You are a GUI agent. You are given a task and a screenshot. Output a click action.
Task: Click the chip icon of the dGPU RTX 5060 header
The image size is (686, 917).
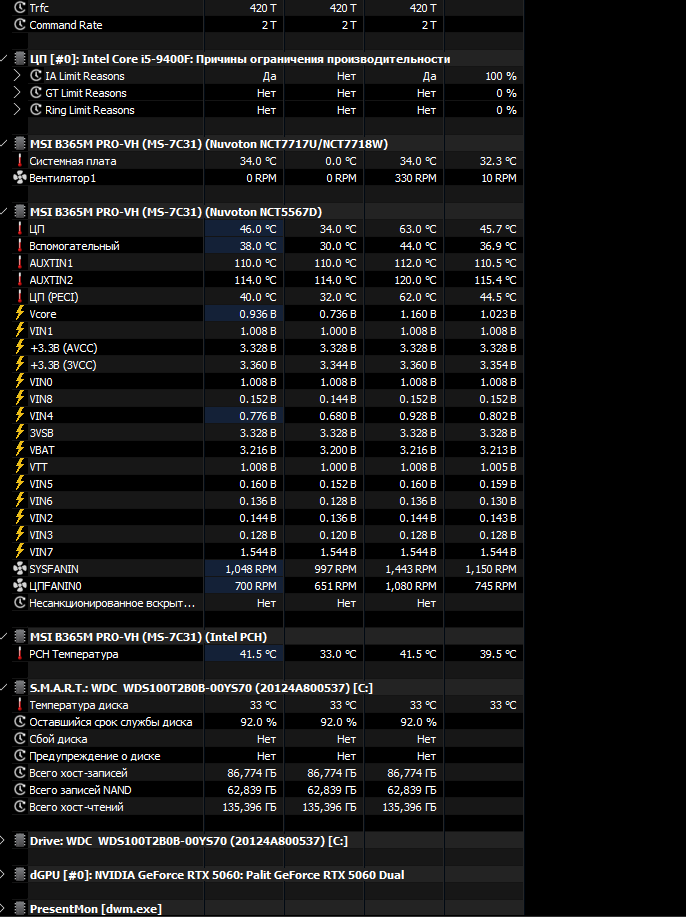point(20,875)
